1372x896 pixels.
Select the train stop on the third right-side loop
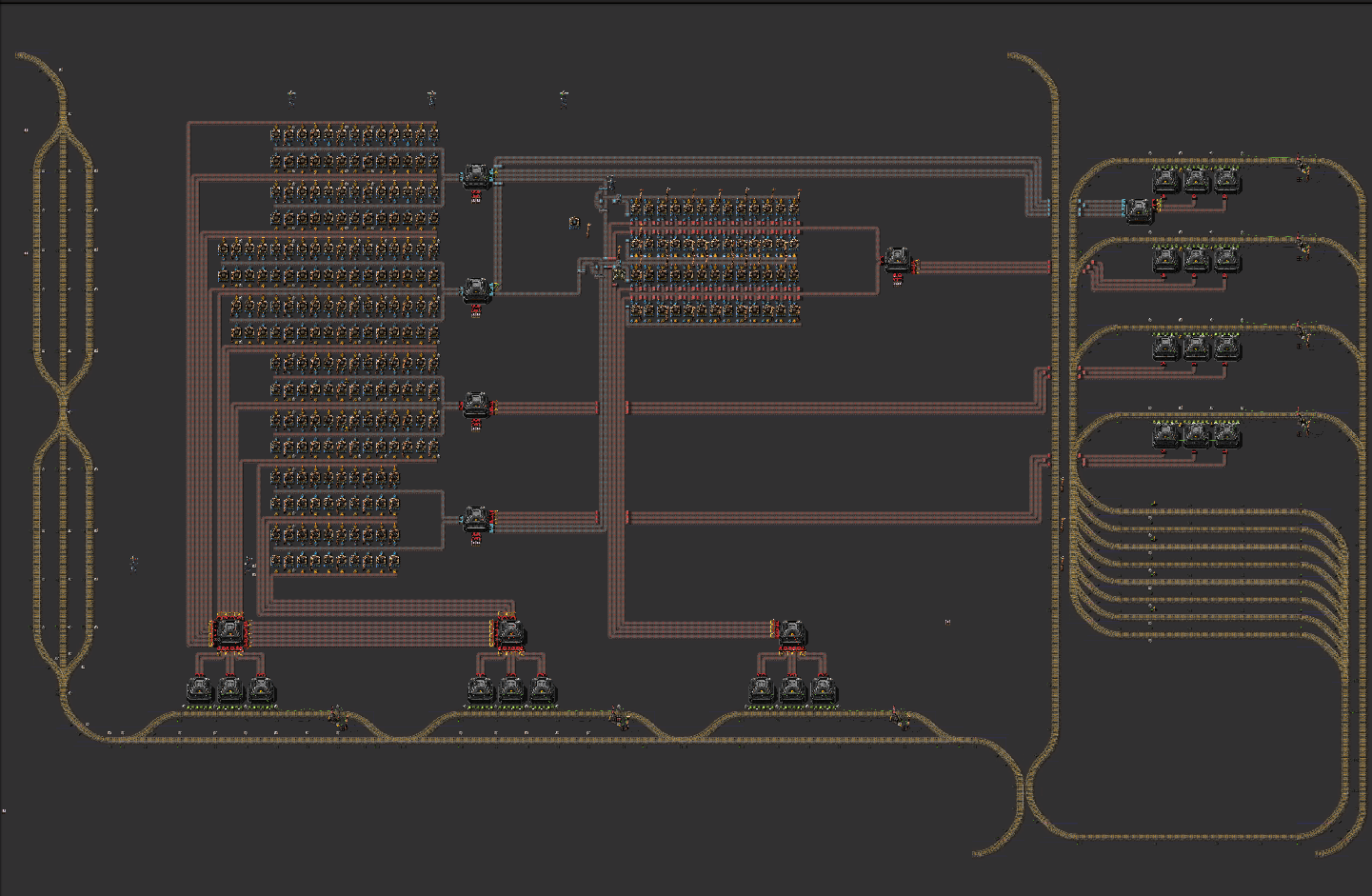click(1303, 335)
